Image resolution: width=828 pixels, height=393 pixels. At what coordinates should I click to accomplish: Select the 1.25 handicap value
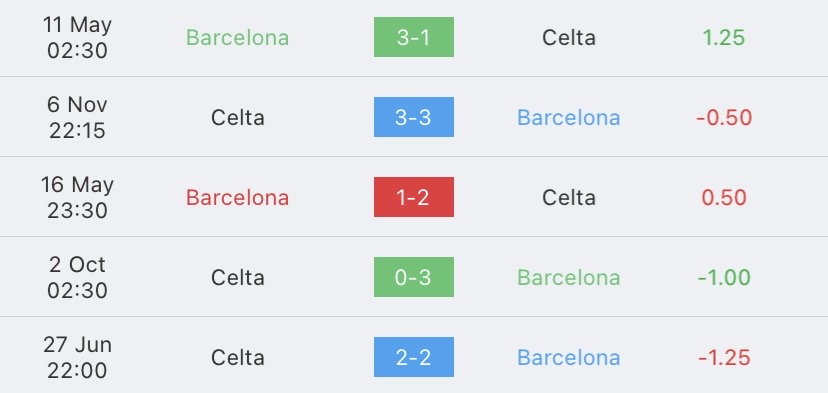point(723,38)
